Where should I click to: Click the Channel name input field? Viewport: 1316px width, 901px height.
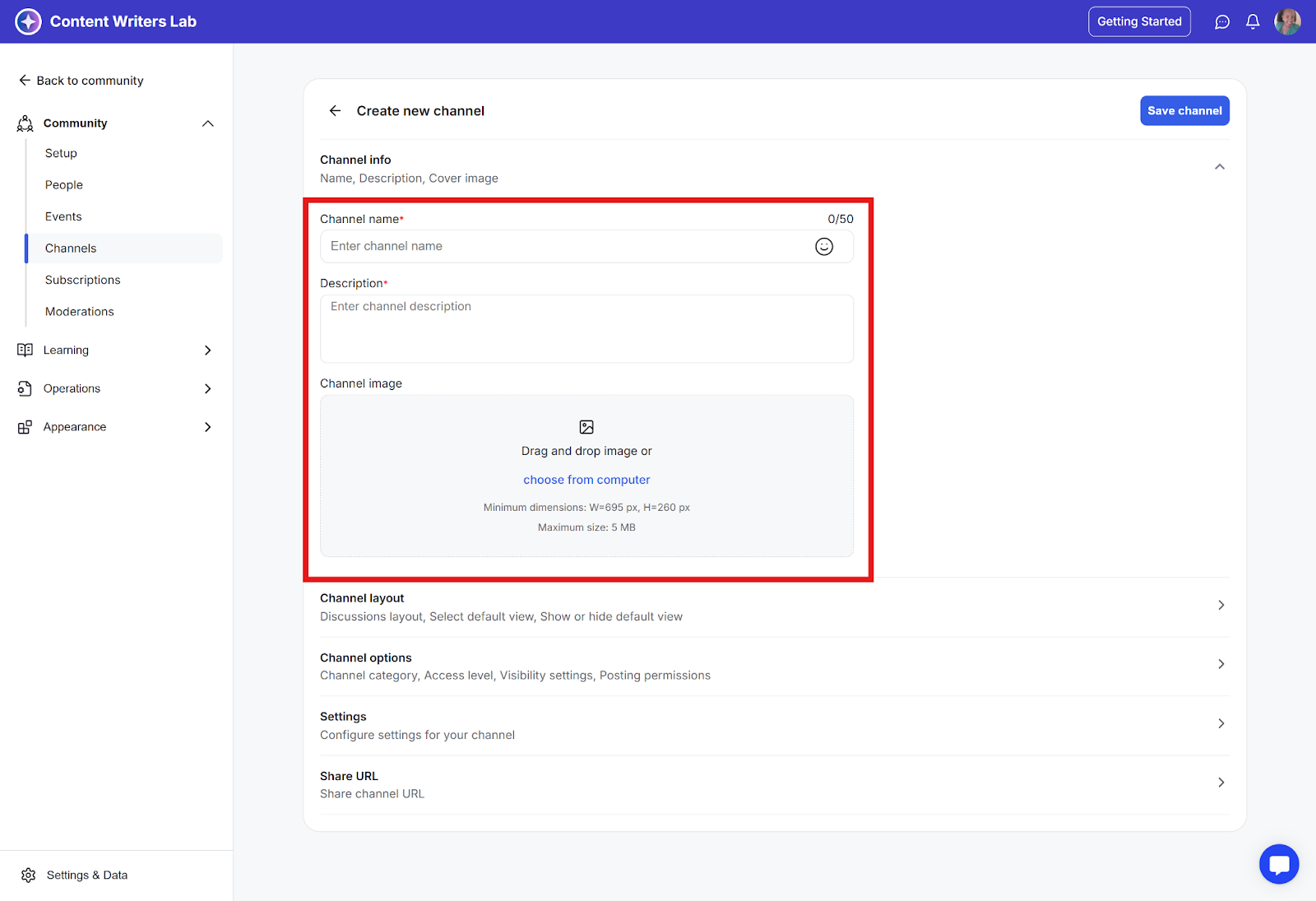pos(568,247)
